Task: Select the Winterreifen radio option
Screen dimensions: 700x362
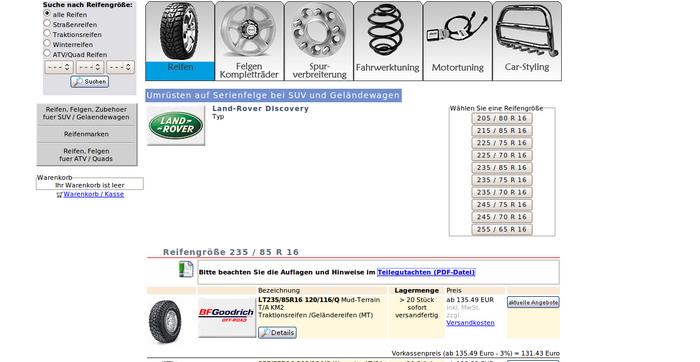Action: coord(47,43)
